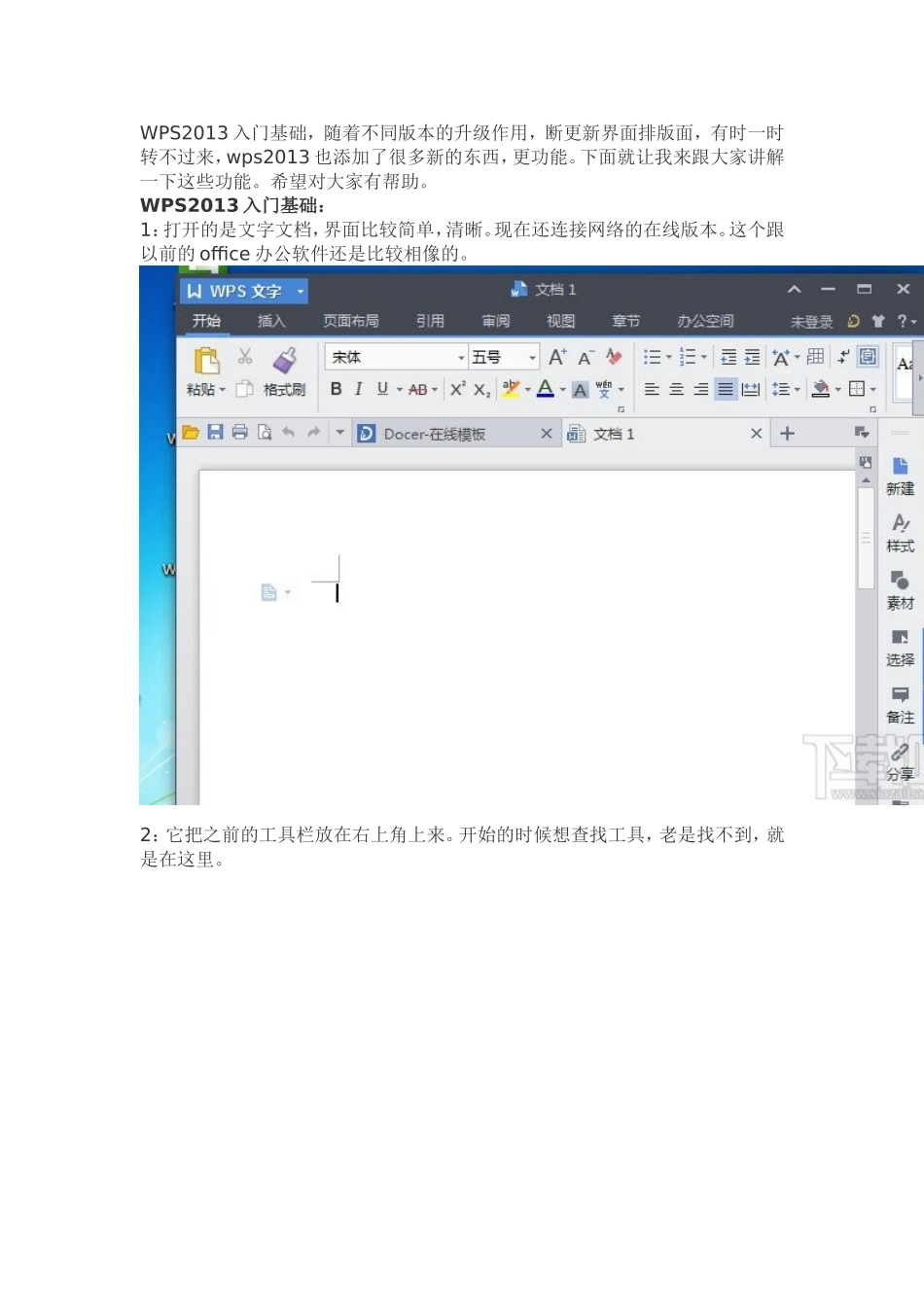Viewport: 924px width, 1307px height.
Task: Click the decrease indent icon
Action: [729, 357]
